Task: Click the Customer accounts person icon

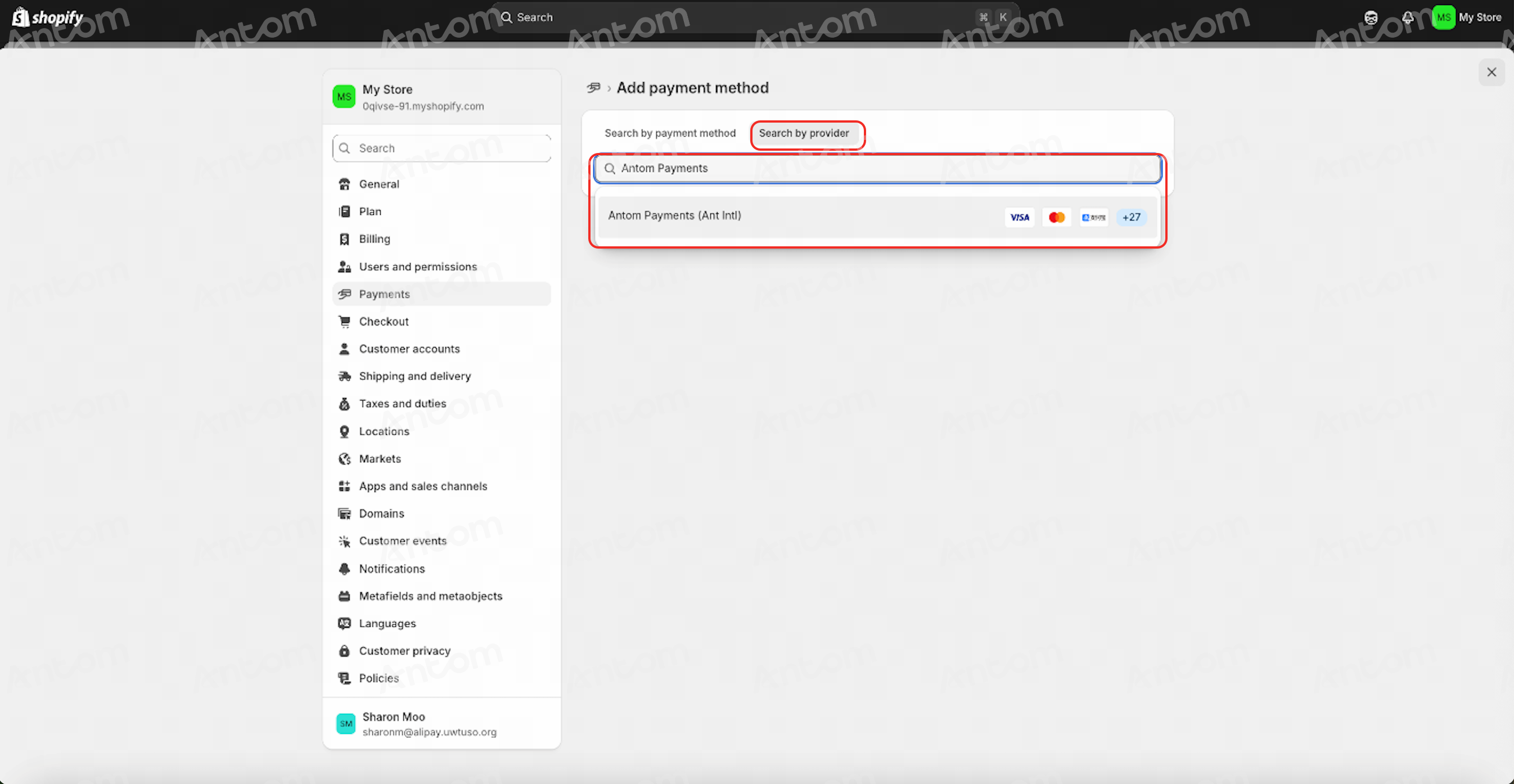Action: pos(344,349)
